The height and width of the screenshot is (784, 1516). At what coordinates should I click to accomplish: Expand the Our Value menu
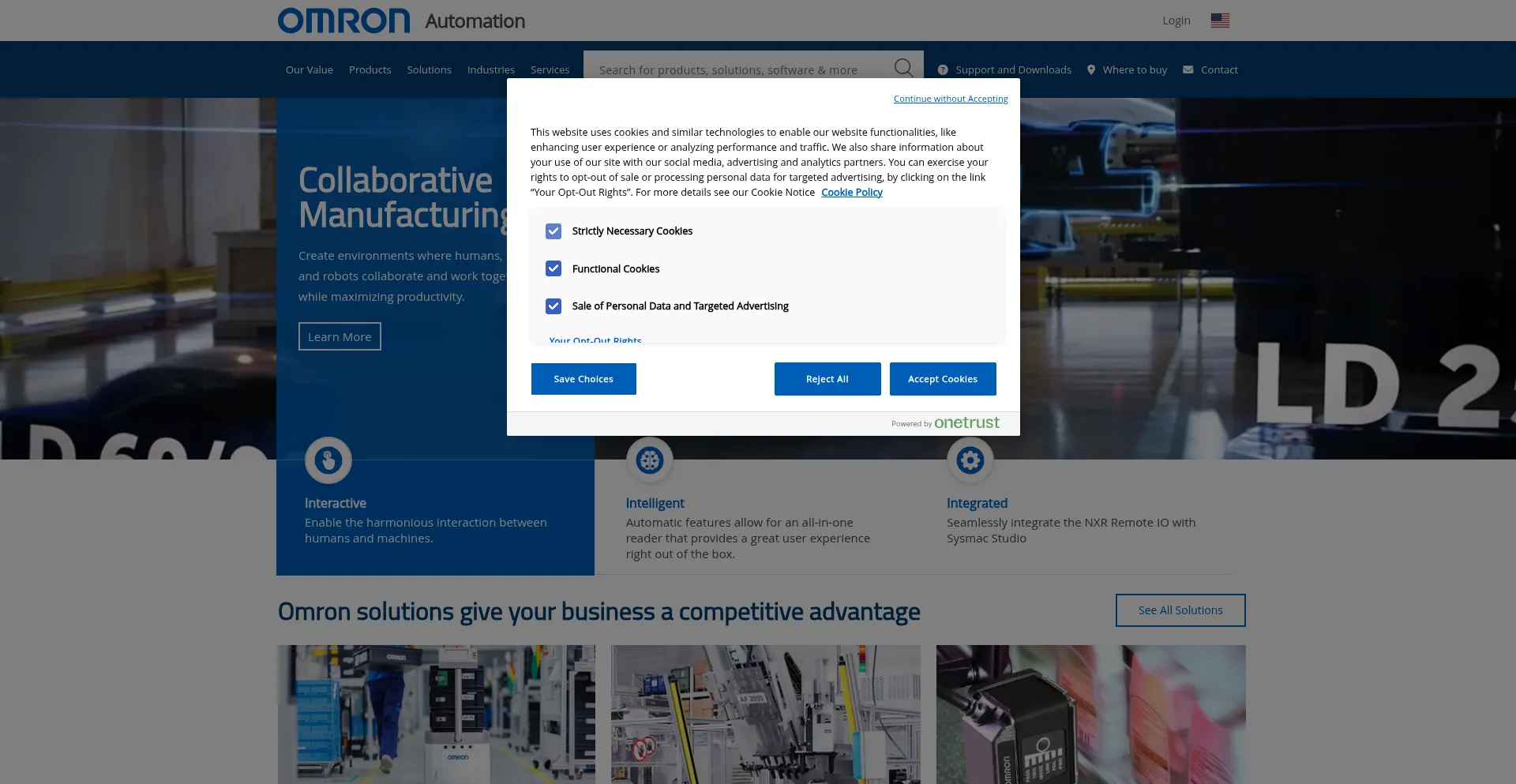(309, 70)
